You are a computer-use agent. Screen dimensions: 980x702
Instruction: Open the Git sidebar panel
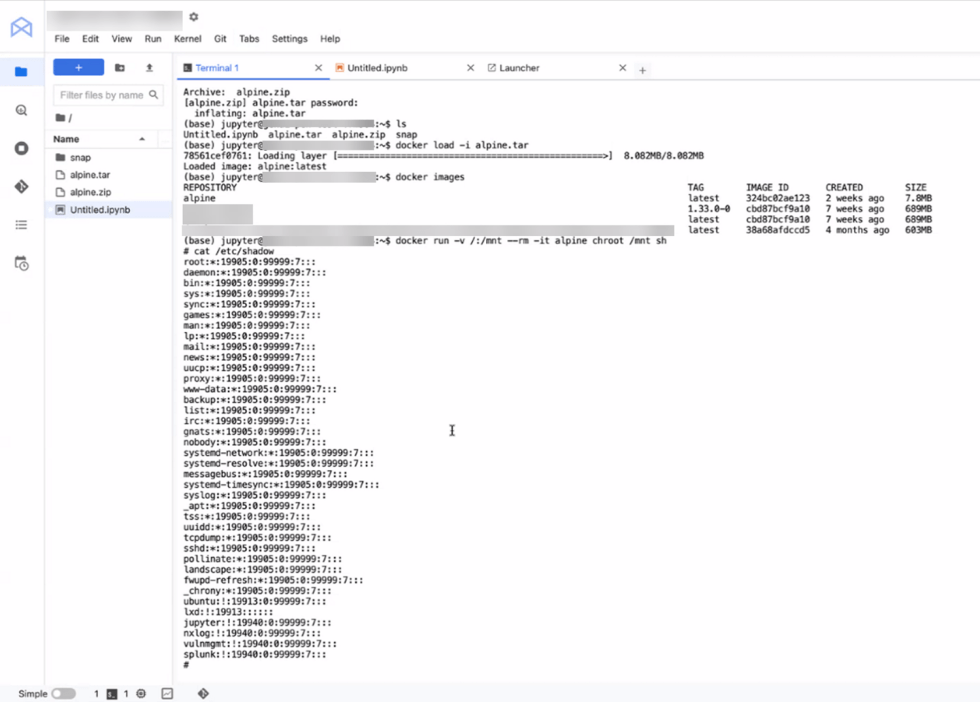coord(22,186)
